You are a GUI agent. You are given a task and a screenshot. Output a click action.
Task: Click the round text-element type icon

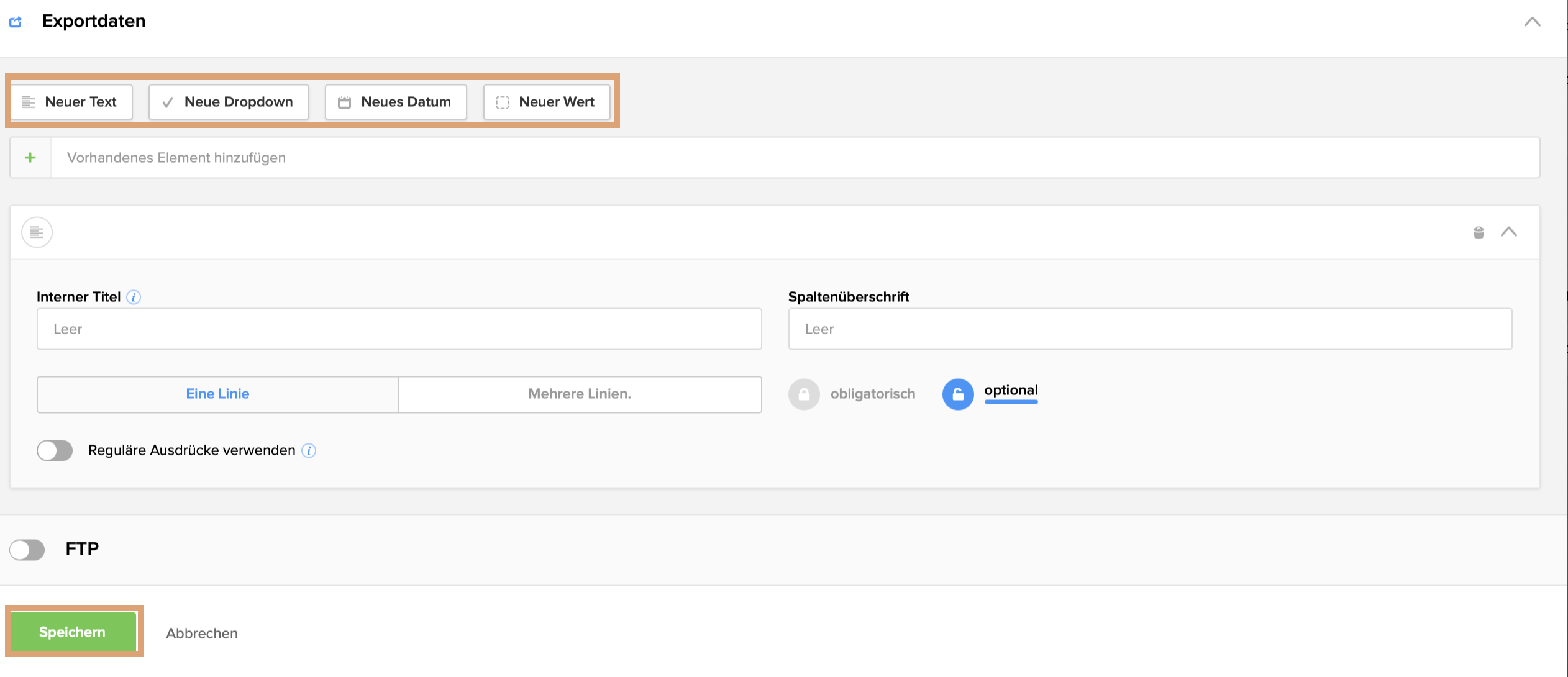coord(37,232)
